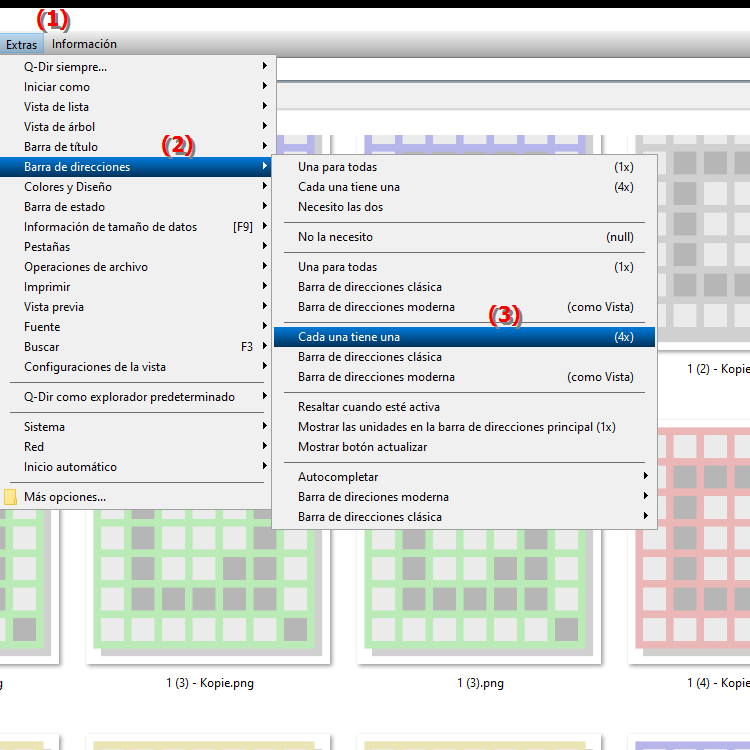Click the folder icon beside Más opciones

coord(10,497)
